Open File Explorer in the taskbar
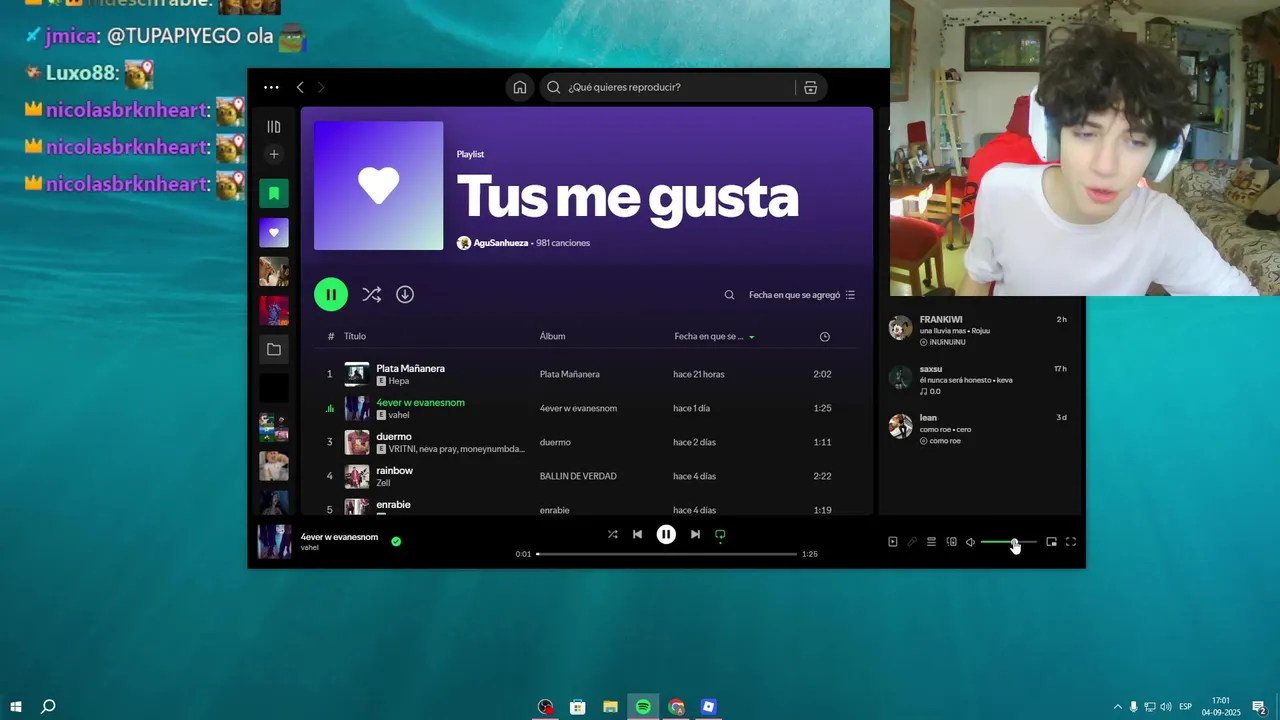1280x720 pixels. [x=610, y=707]
